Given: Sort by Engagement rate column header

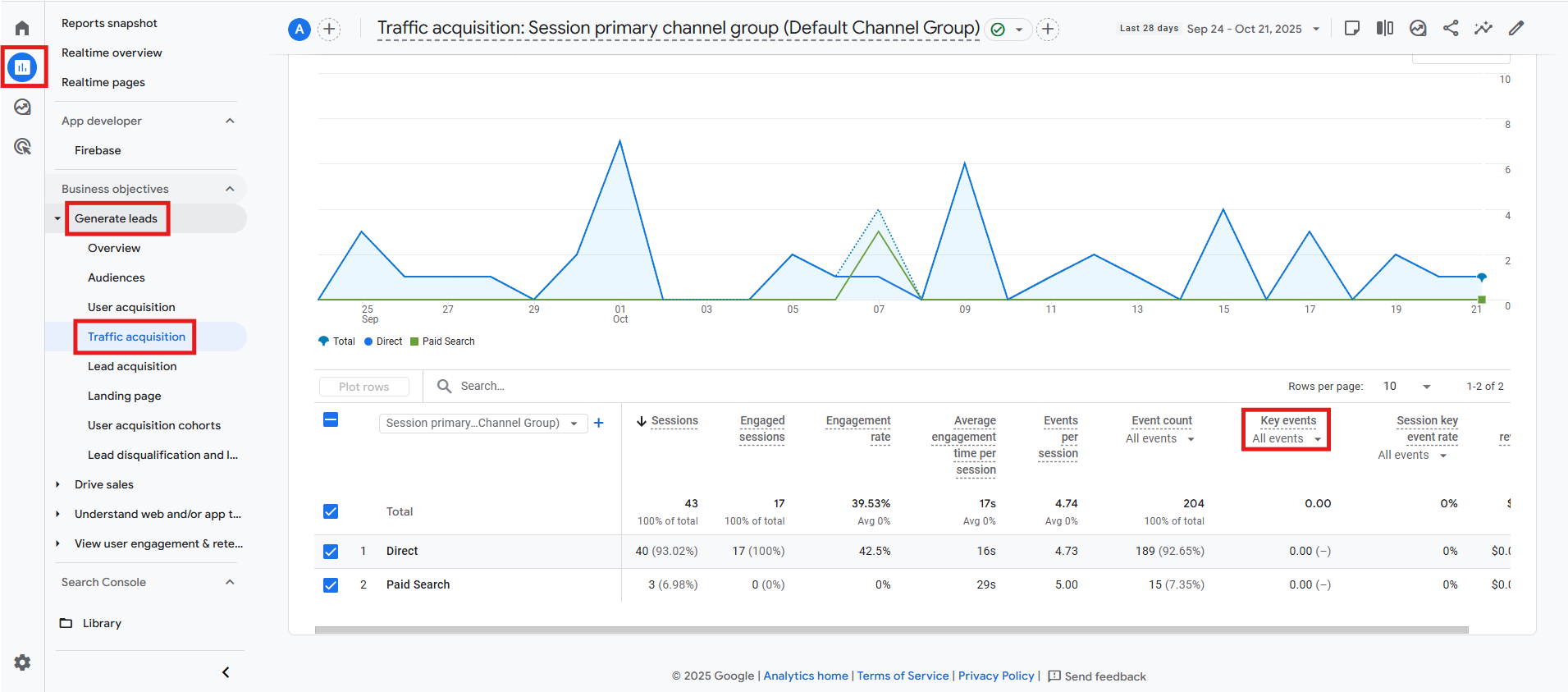Looking at the screenshot, I should coord(858,428).
